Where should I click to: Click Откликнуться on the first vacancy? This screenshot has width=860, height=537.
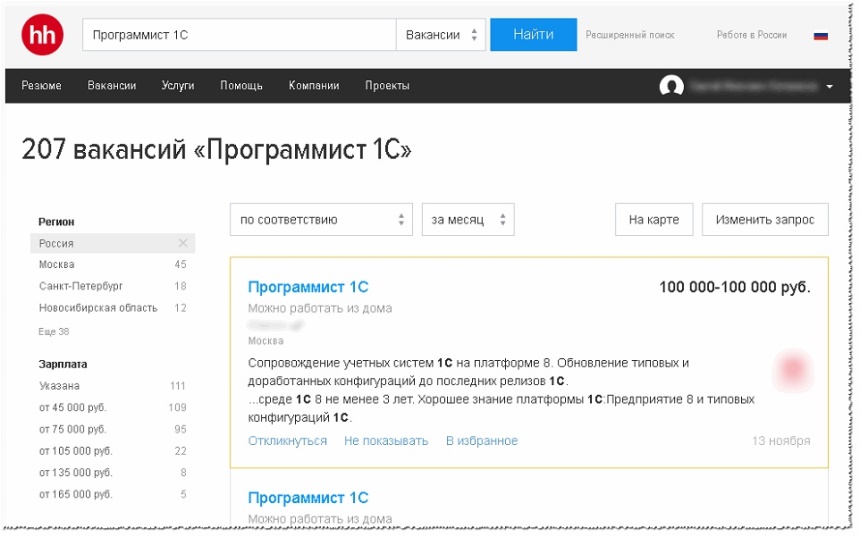[x=287, y=441]
